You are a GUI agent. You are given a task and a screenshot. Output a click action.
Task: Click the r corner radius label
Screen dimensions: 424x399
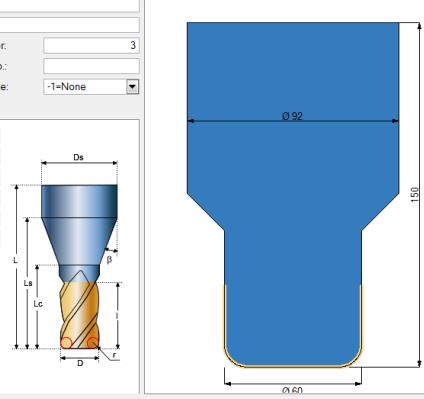[x=114, y=355]
